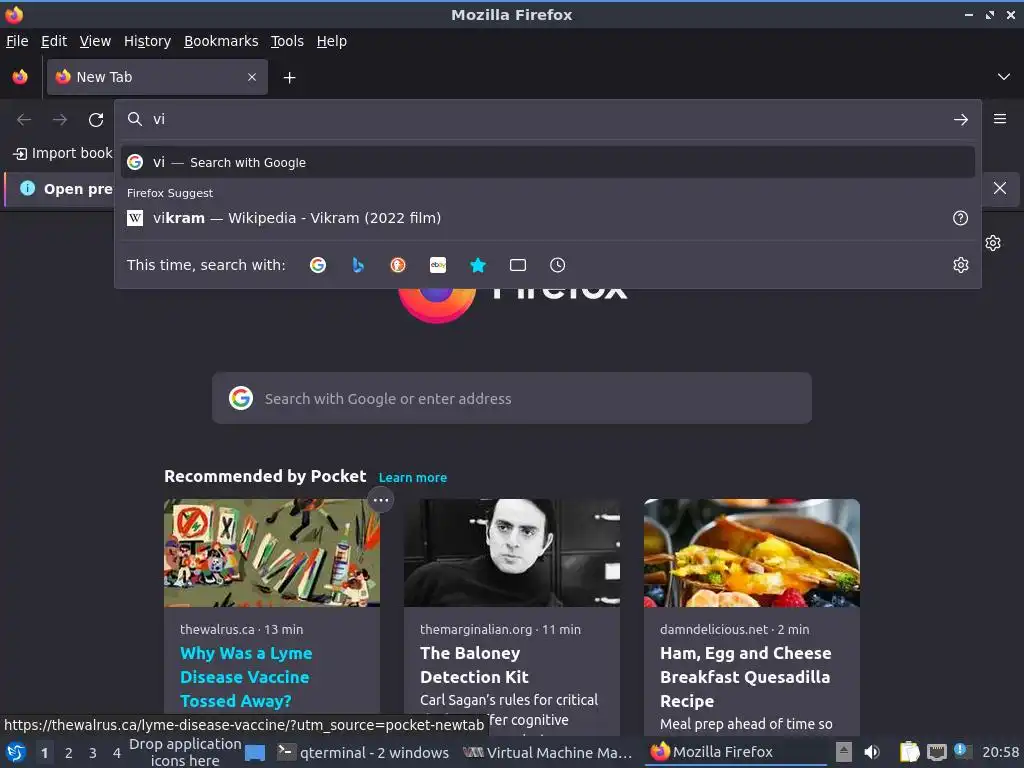The width and height of the screenshot is (1024, 768).
Task: Open a new tab with the plus button
Action: (289, 78)
